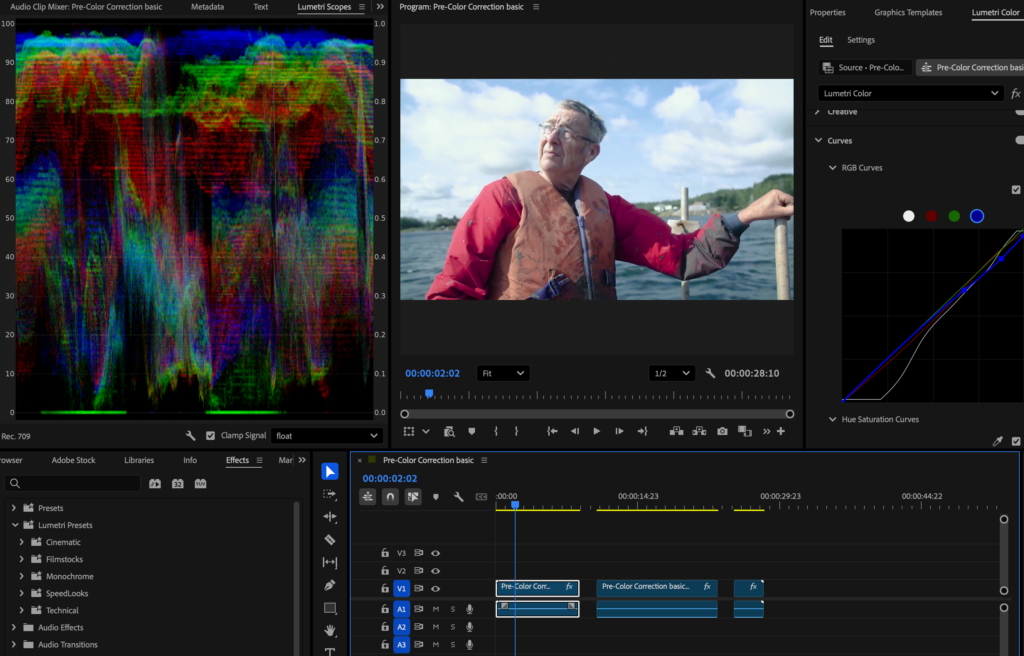Open the Fit zoom level dropdown
1024x656 pixels.
pos(502,373)
